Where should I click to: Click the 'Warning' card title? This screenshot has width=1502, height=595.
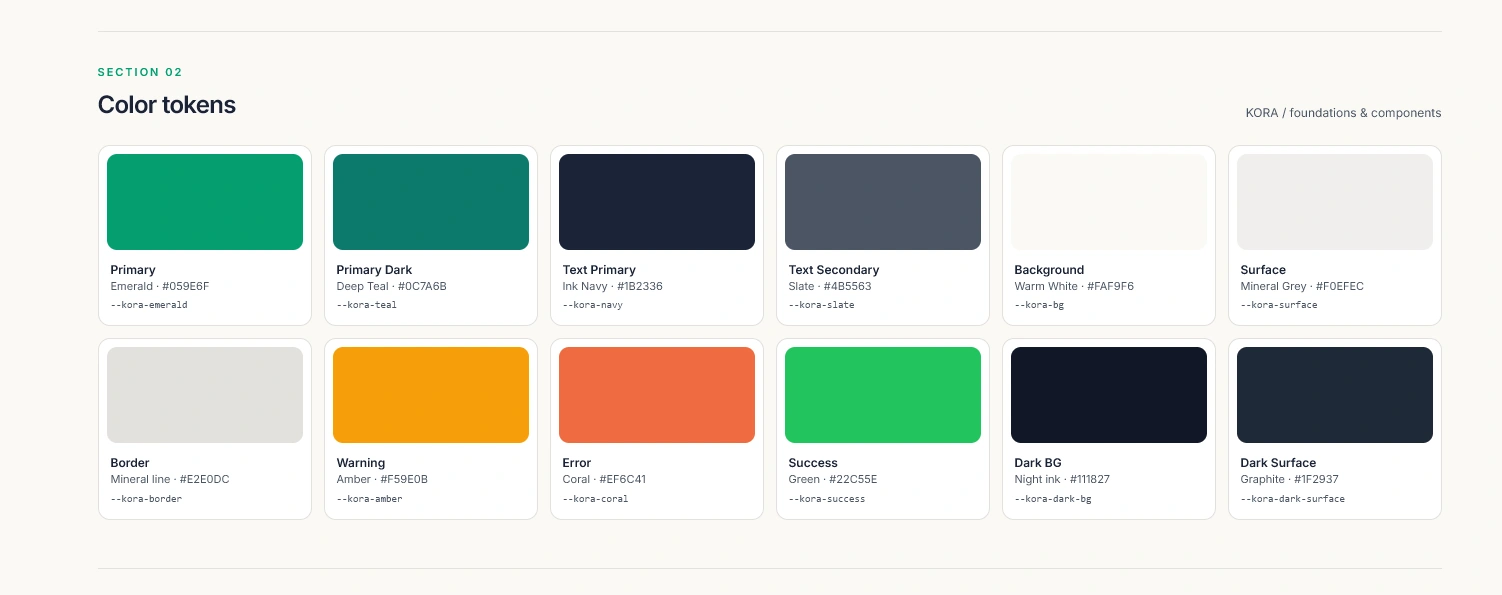click(x=361, y=463)
